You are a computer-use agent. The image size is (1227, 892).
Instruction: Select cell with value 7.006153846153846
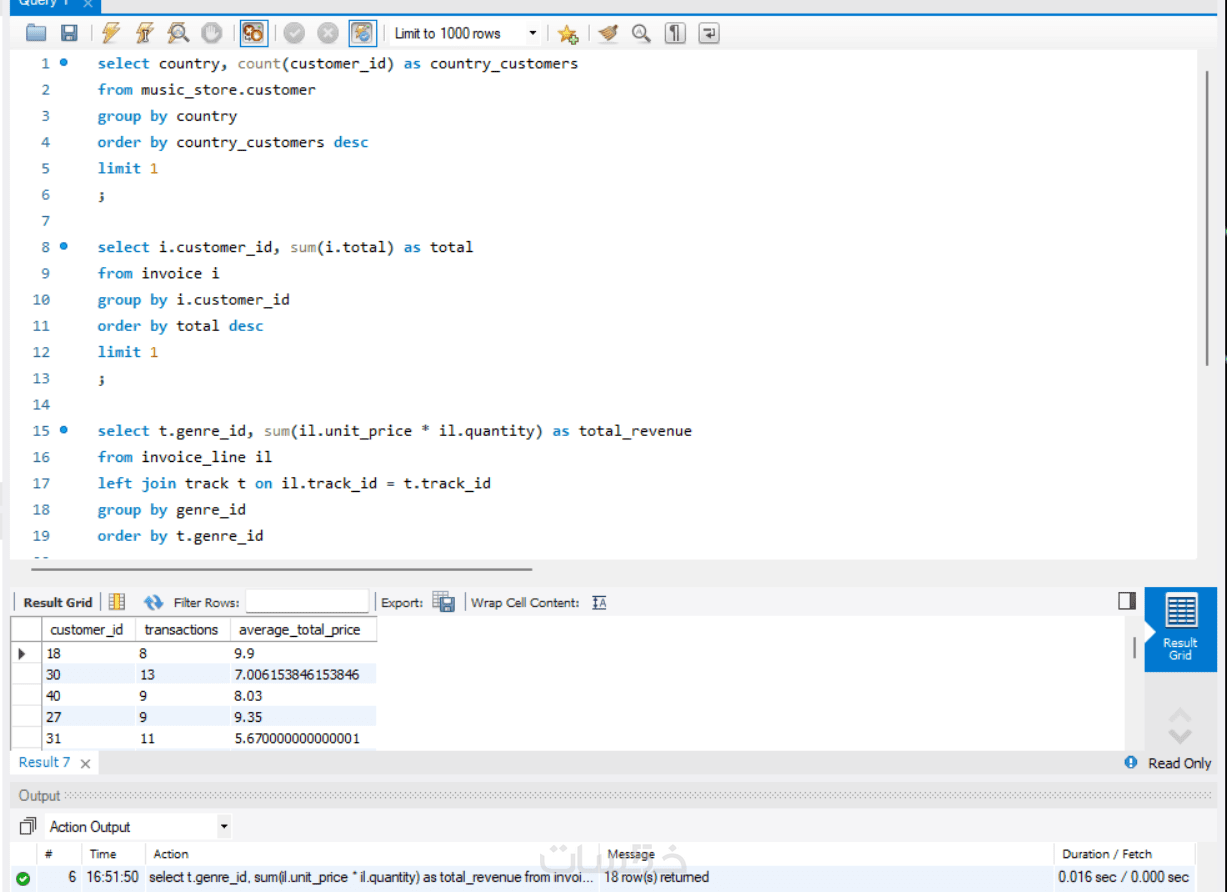point(303,675)
